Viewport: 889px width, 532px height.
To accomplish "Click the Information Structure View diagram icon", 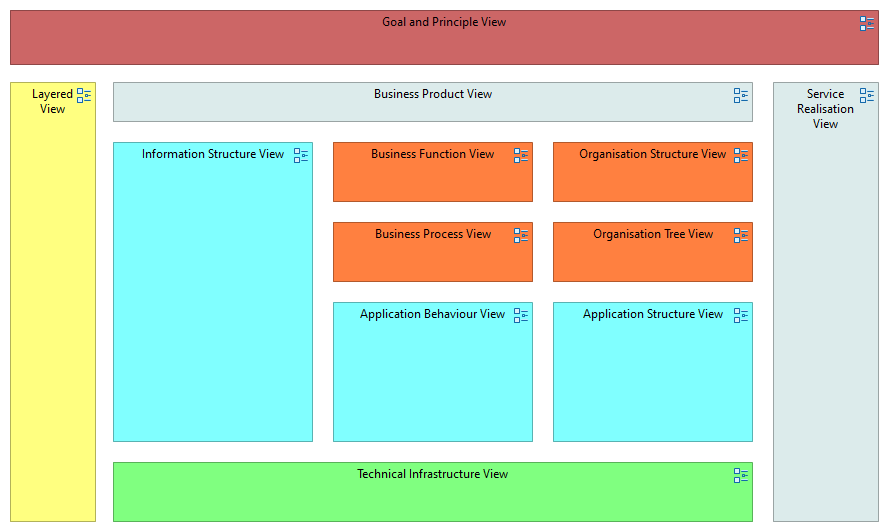I will click(x=301, y=156).
